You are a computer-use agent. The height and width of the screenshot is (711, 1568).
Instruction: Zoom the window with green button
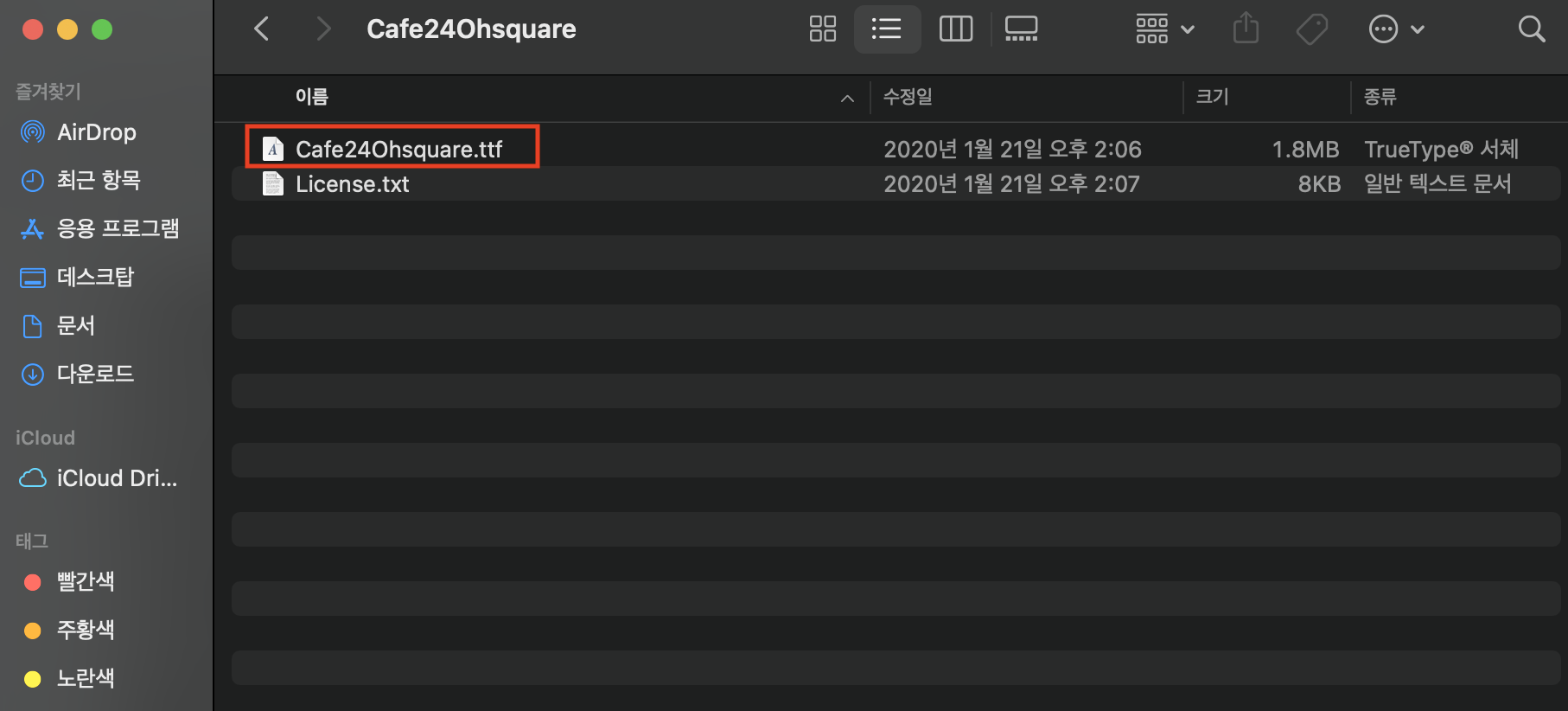coord(102,29)
